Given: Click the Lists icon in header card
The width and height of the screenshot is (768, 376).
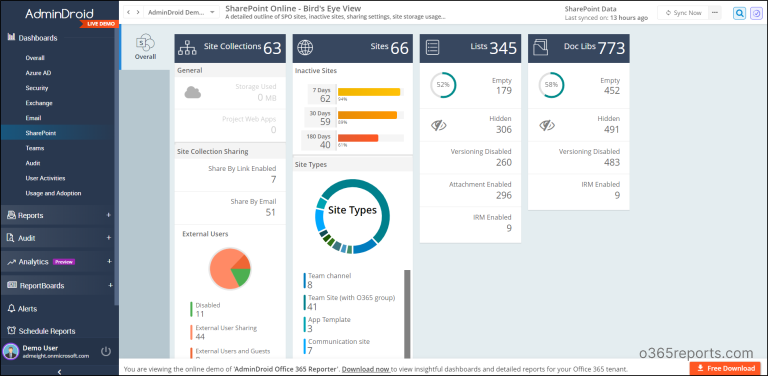Looking at the screenshot, I should click(432, 47).
